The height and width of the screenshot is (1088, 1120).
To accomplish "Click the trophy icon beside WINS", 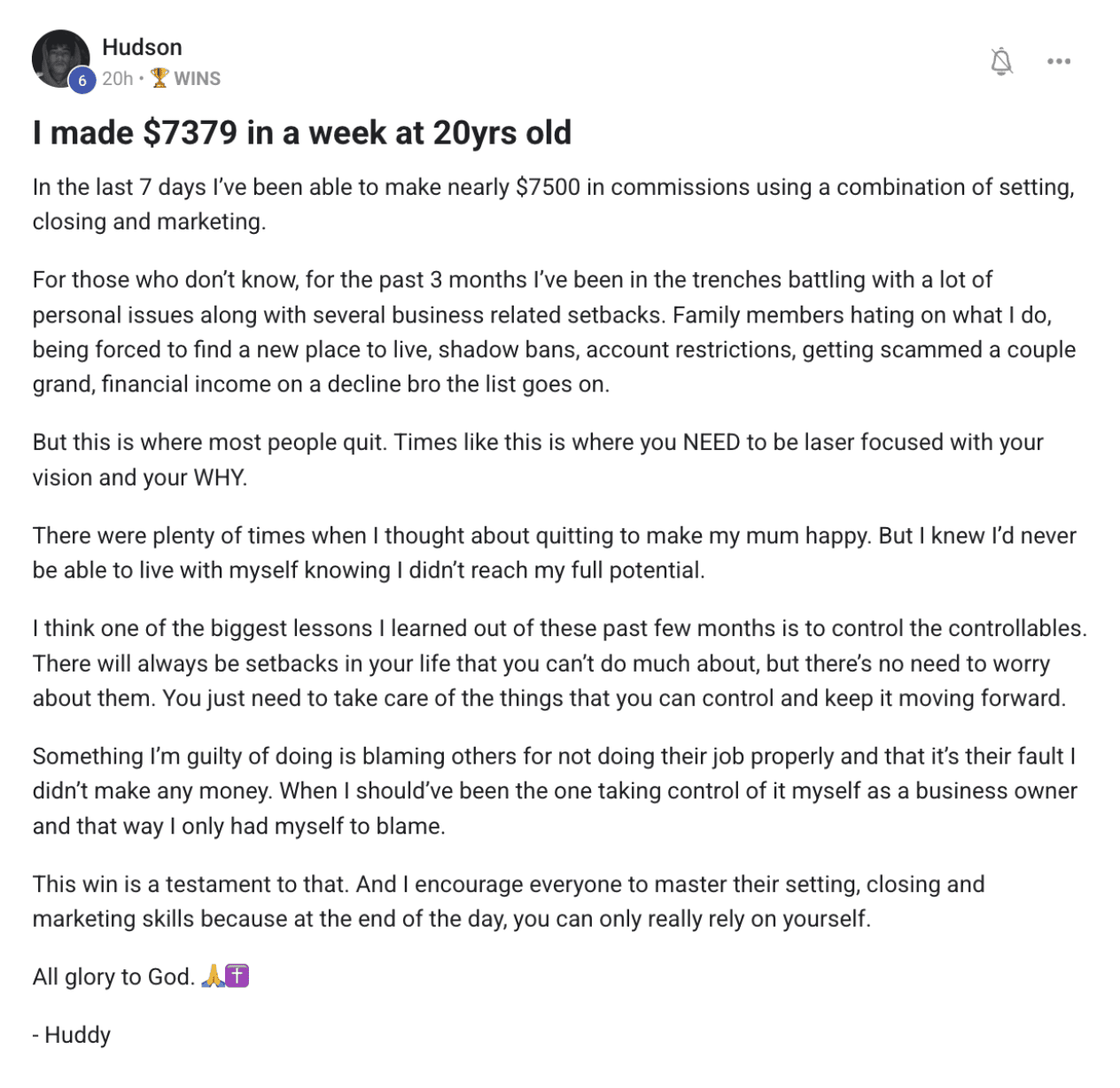I will click(x=159, y=78).
